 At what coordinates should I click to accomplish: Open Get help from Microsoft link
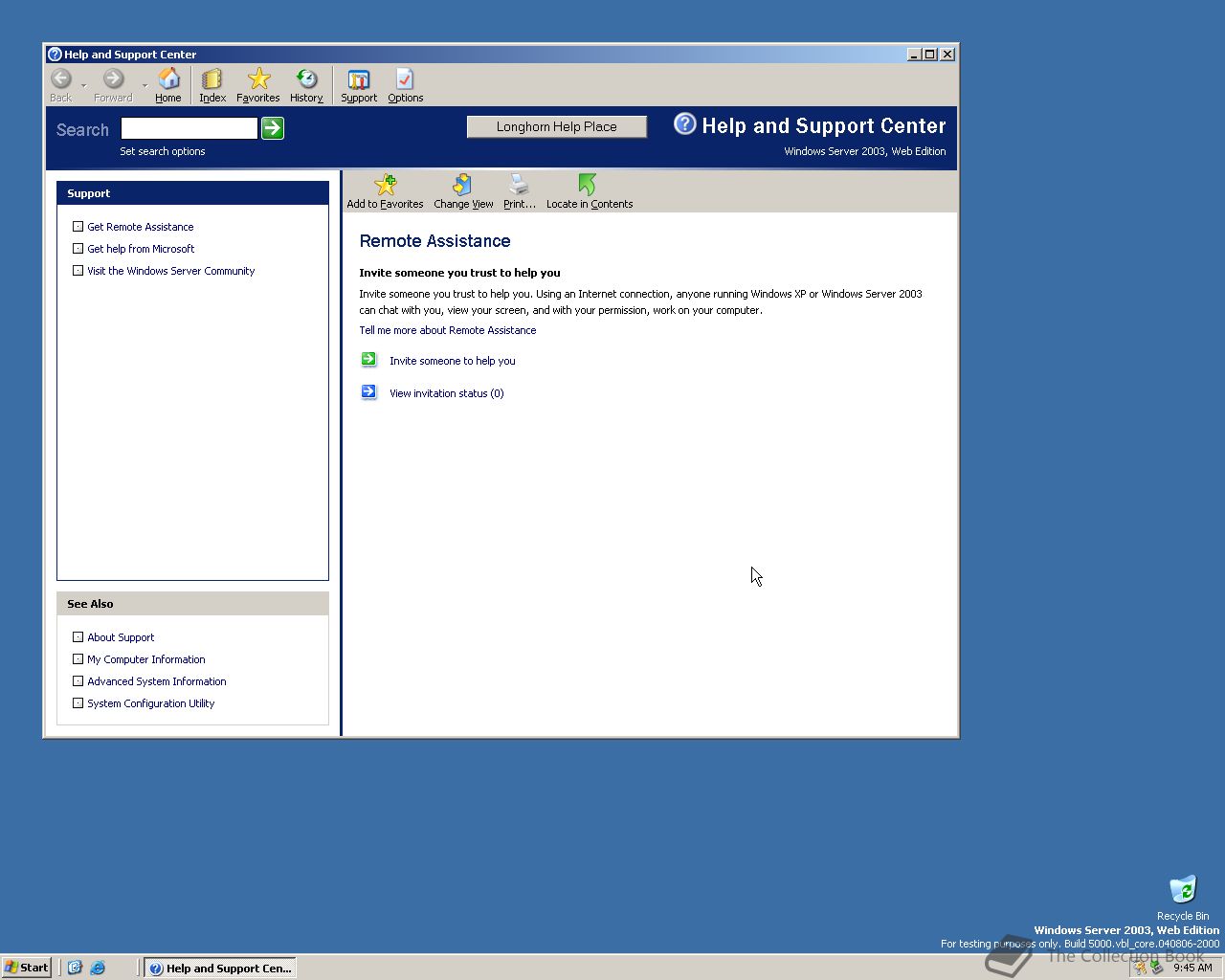point(141,249)
